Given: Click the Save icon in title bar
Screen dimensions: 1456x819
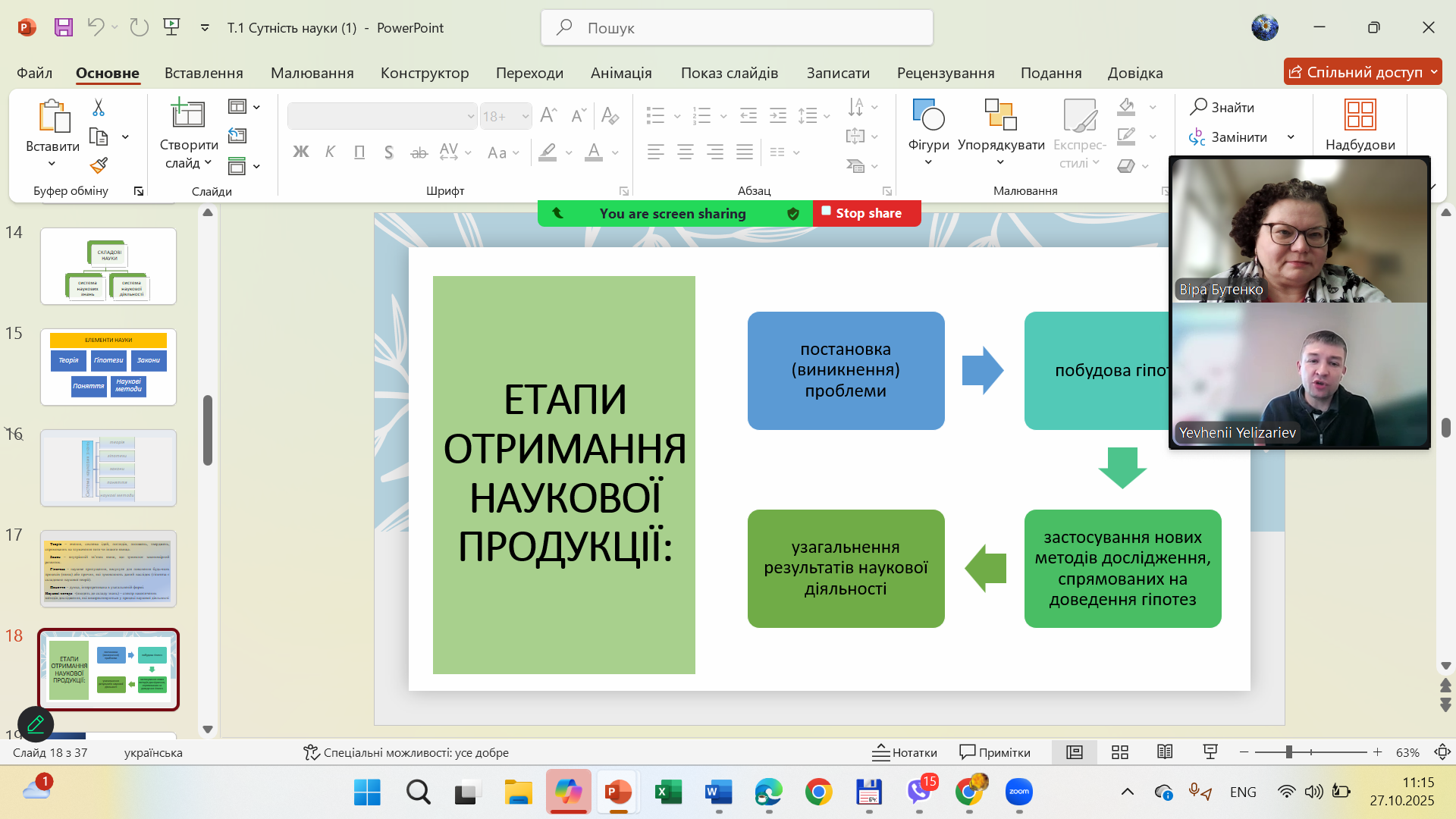Looking at the screenshot, I should tap(64, 27).
